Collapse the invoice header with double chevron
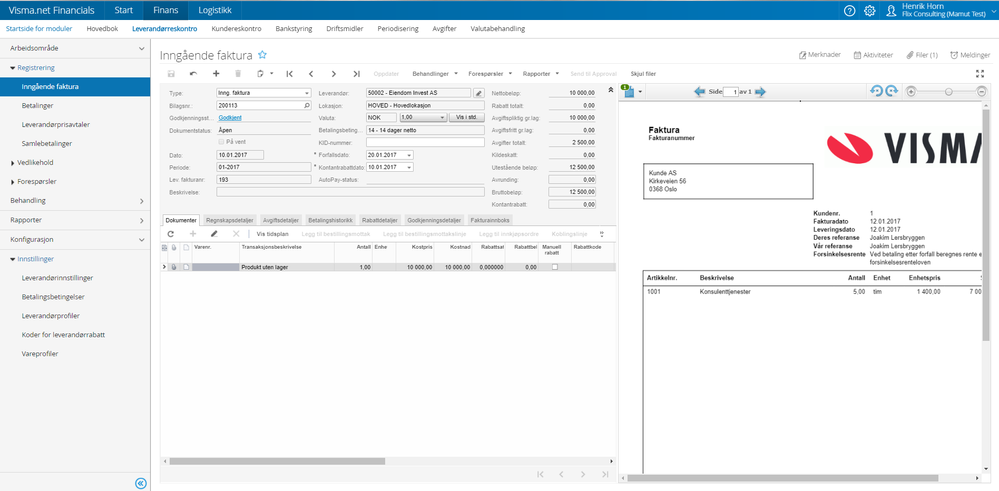999x491 pixels. click(610, 90)
